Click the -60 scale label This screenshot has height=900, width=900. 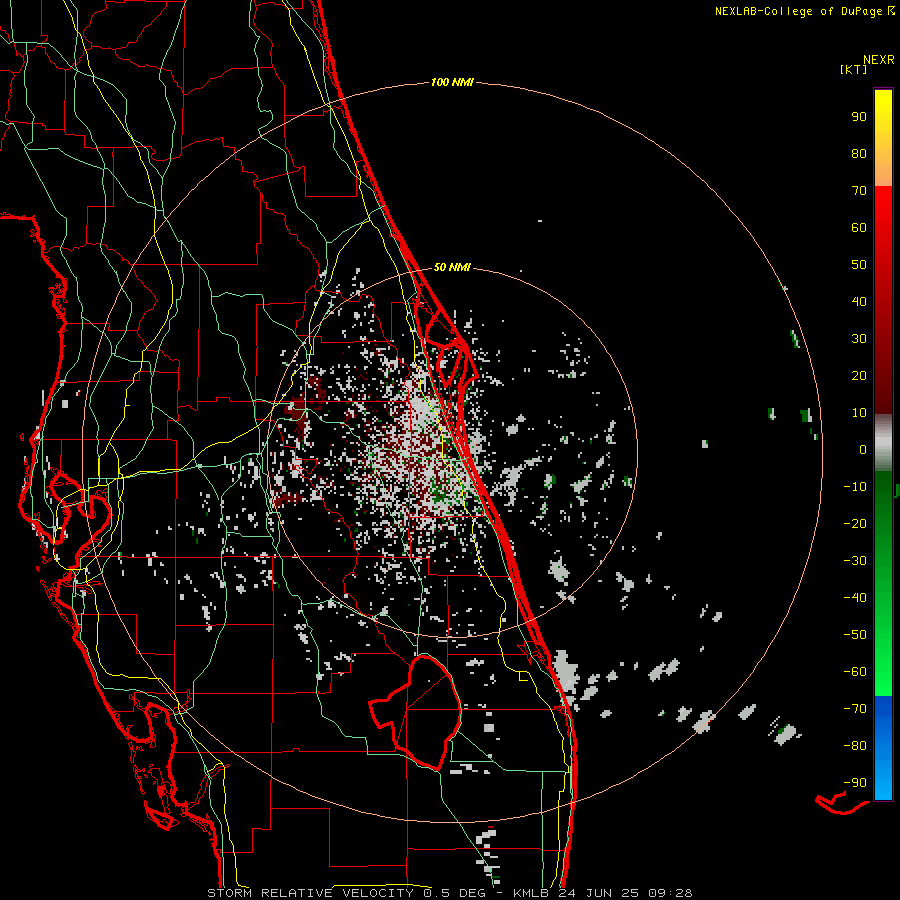[x=855, y=672]
